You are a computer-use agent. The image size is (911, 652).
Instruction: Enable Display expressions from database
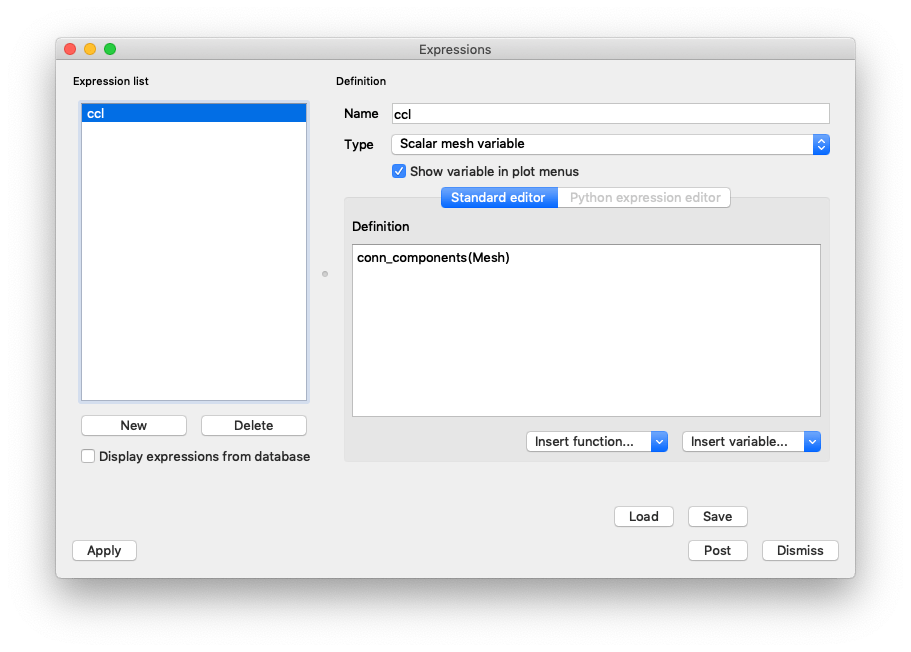(x=88, y=456)
